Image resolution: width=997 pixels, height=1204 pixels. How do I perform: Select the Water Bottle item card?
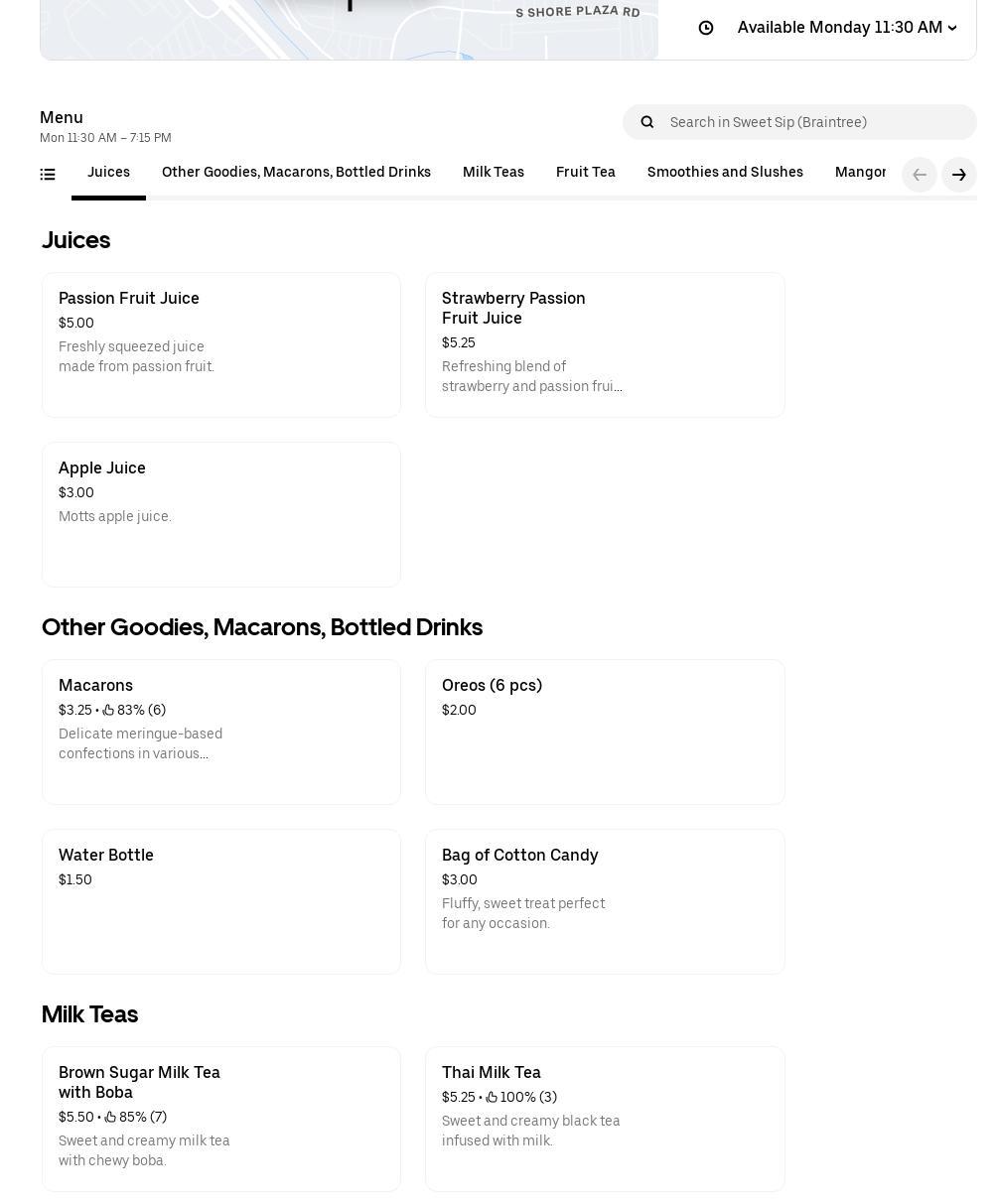tap(220, 901)
